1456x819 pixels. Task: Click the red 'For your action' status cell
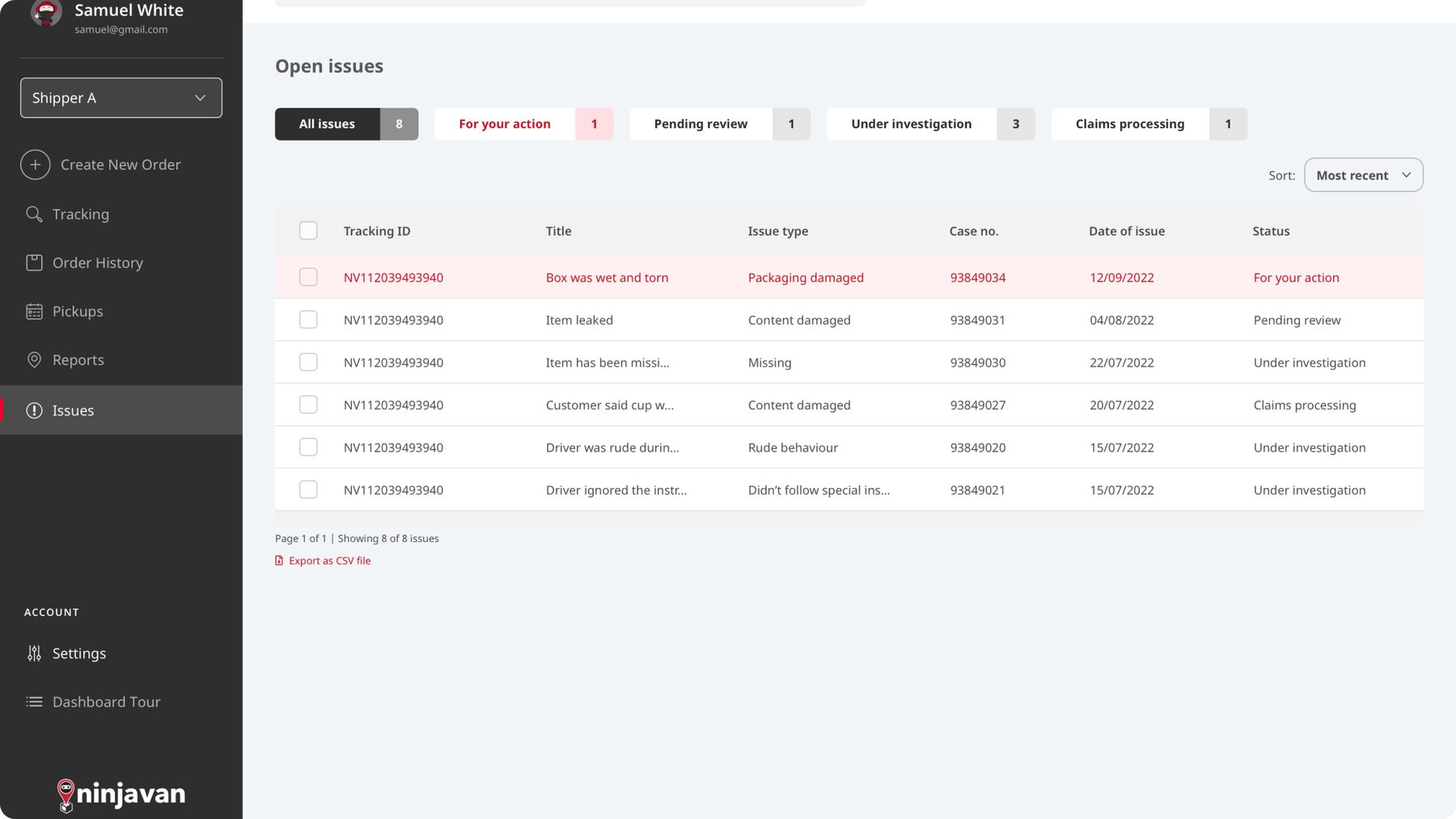coord(1296,278)
